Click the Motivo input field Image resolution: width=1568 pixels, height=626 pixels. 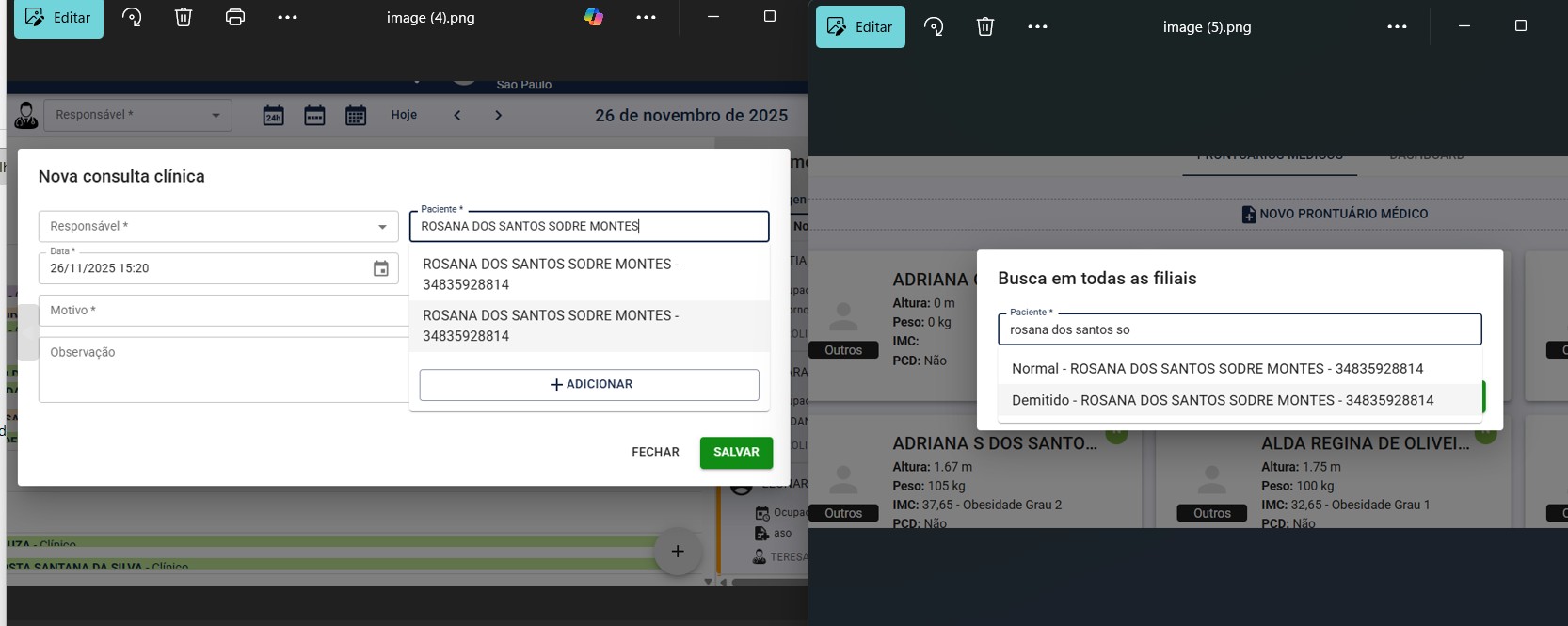223,310
